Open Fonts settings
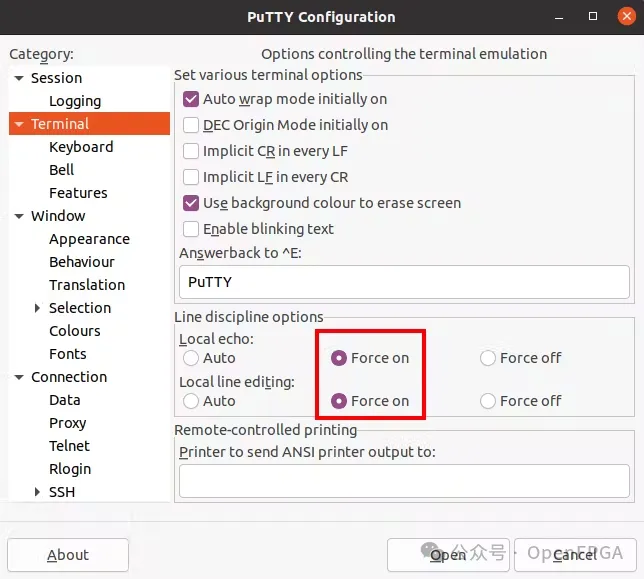This screenshot has width=644, height=579. click(68, 354)
